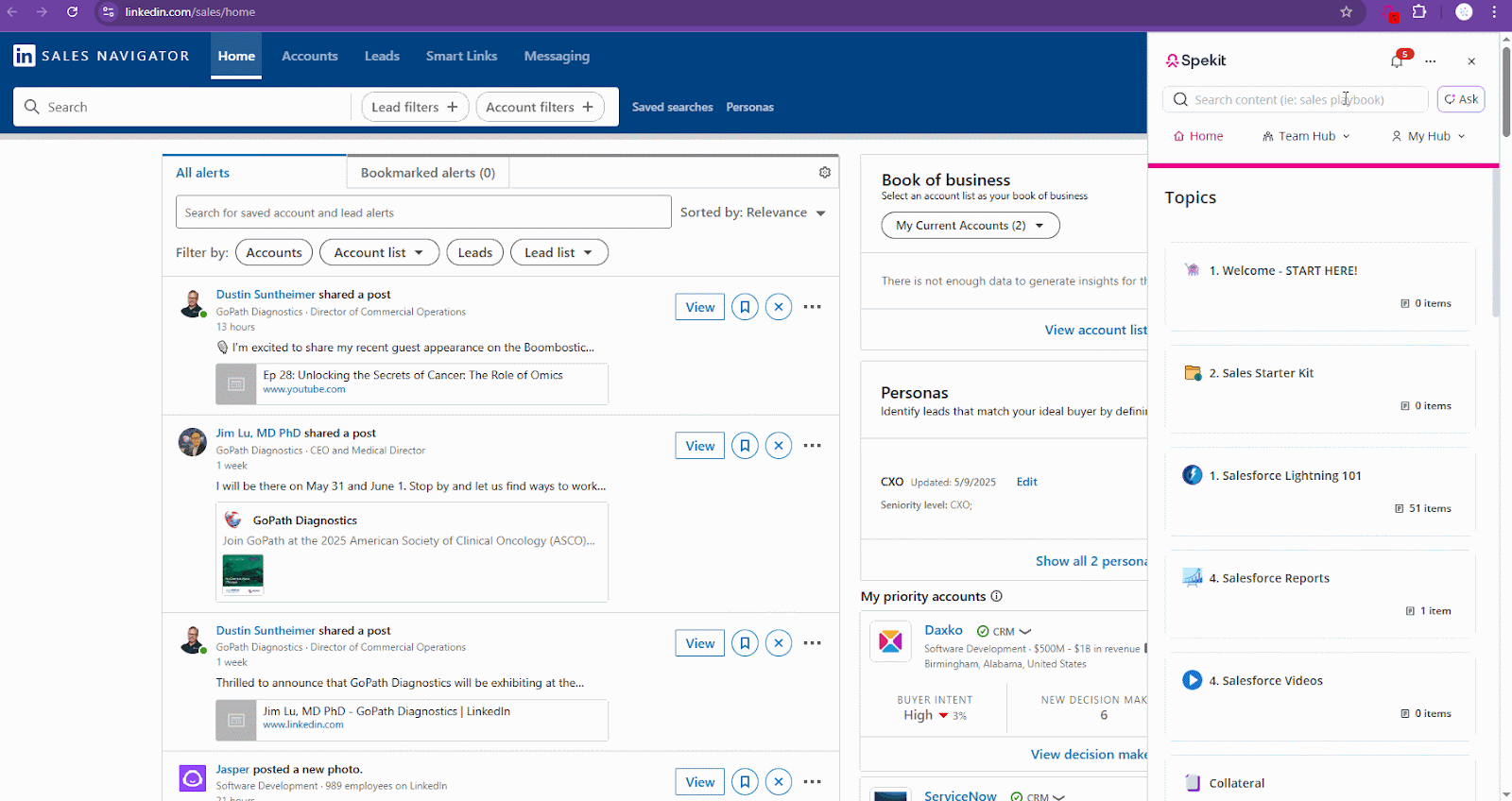Dismiss the Jasper new photo alert

click(x=779, y=782)
